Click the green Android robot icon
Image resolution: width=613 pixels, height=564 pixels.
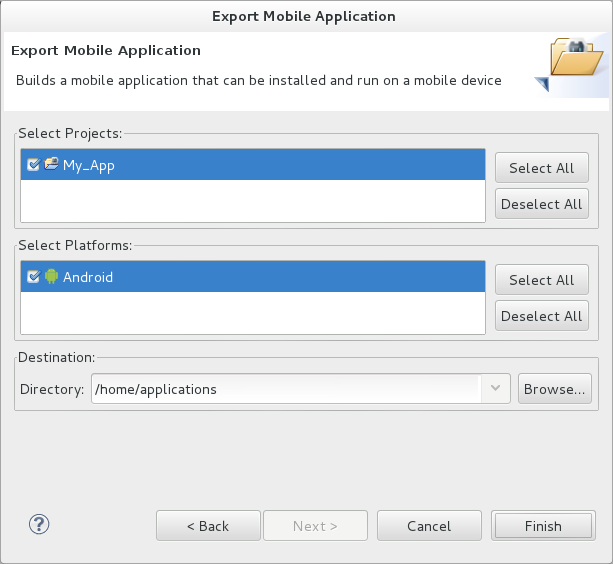pos(51,277)
